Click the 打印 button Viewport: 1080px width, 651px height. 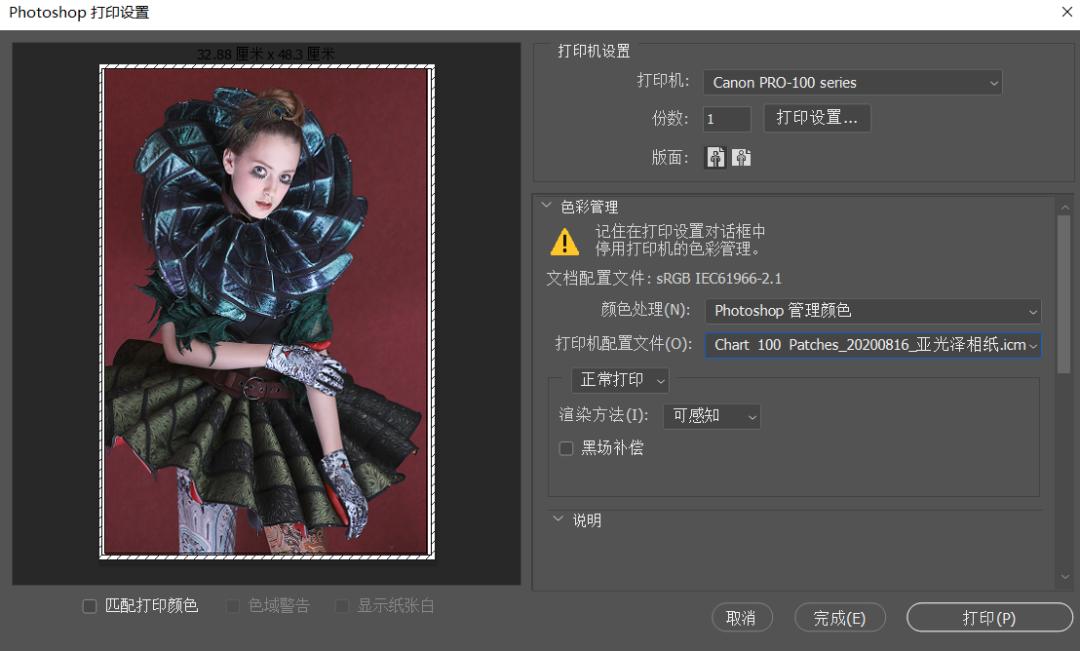click(988, 617)
